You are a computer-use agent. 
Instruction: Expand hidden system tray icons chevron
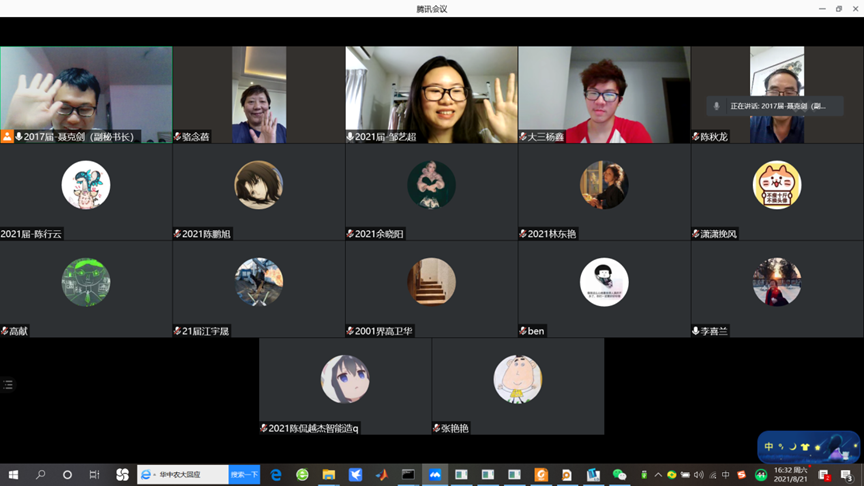(x=658, y=475)
